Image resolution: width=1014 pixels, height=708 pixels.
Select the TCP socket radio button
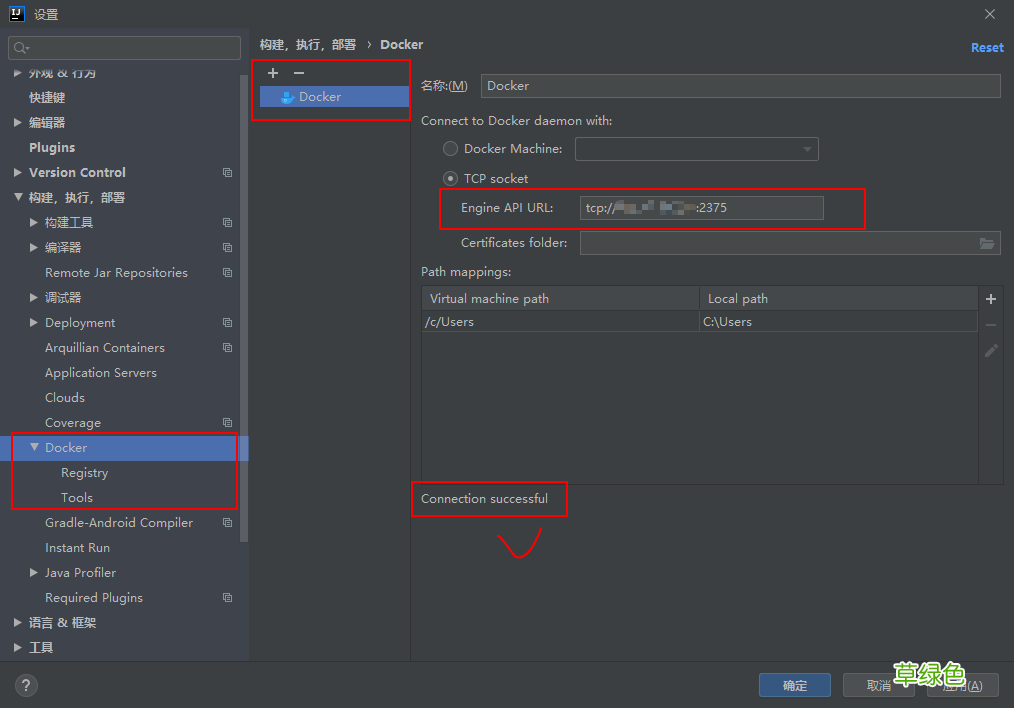pyautogui.click(x=451, y=179)
